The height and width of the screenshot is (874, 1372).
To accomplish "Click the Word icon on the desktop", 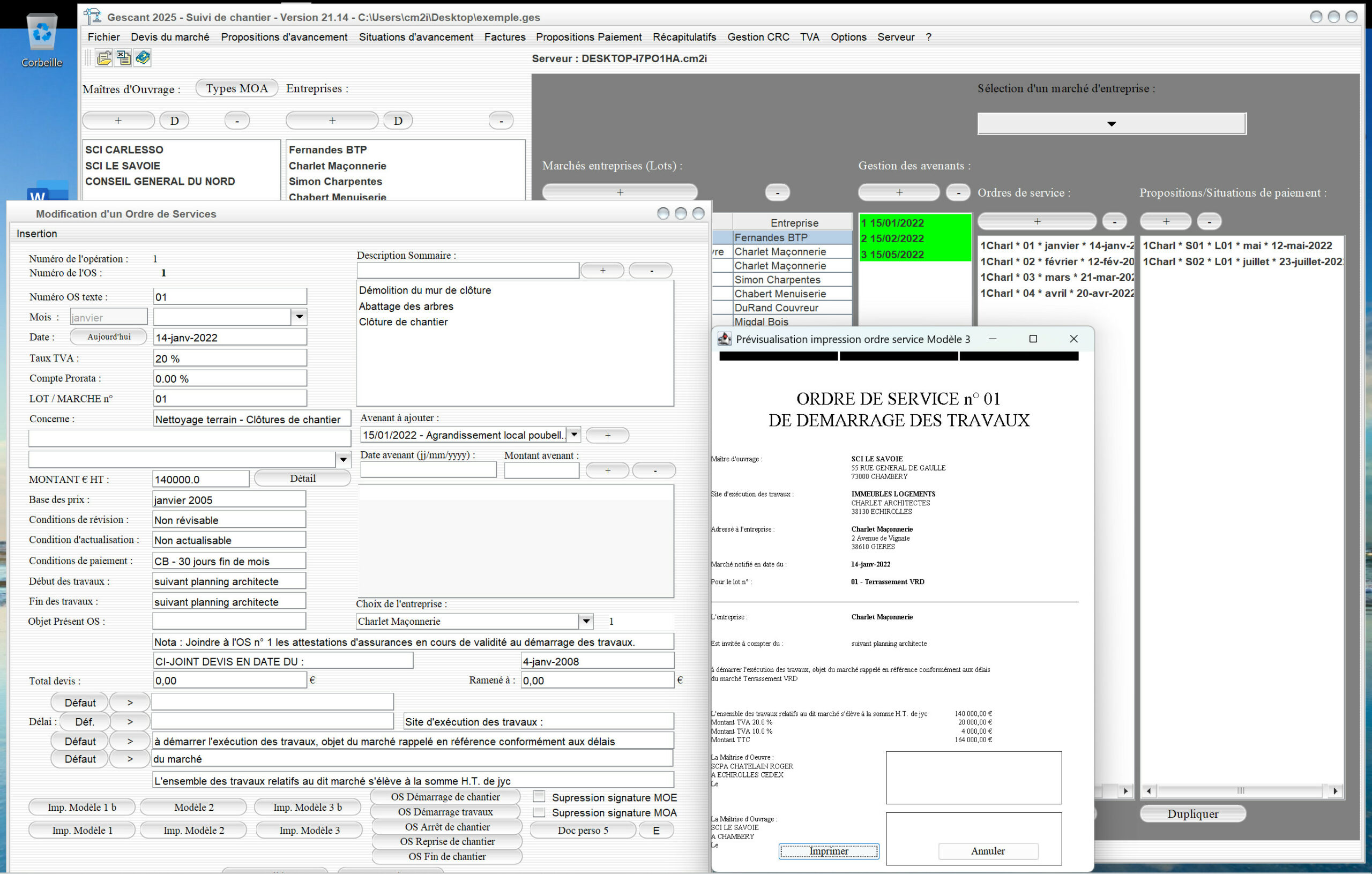I will click(48, 192).
